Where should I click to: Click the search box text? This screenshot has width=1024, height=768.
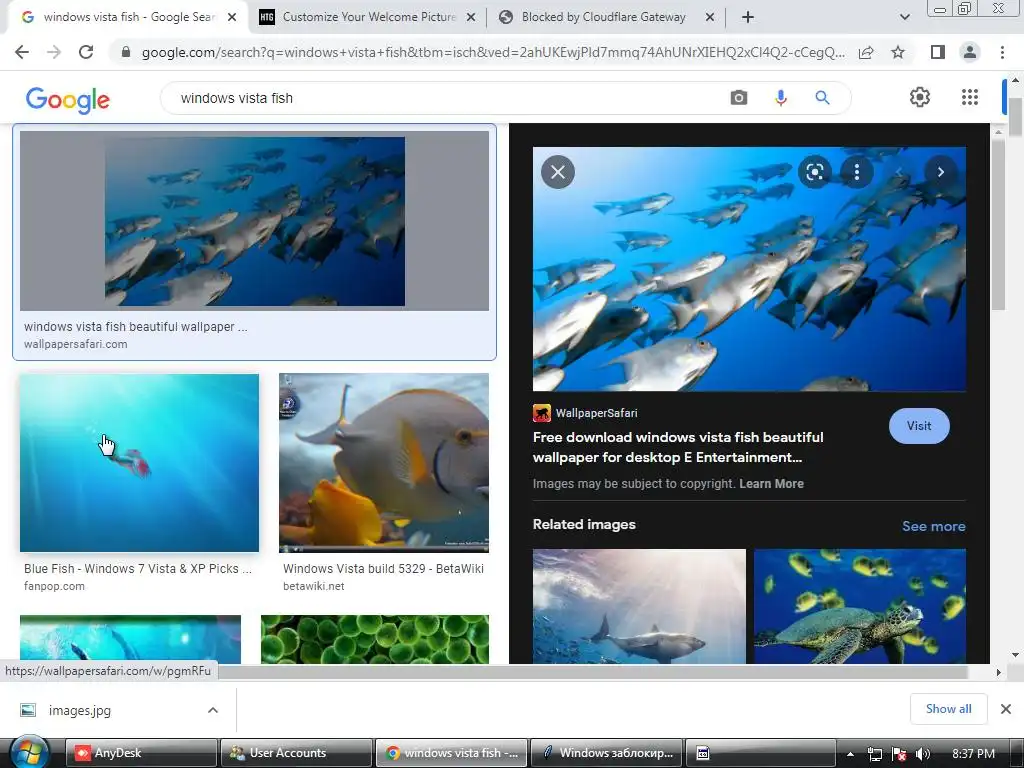click(x=236, y=98)
